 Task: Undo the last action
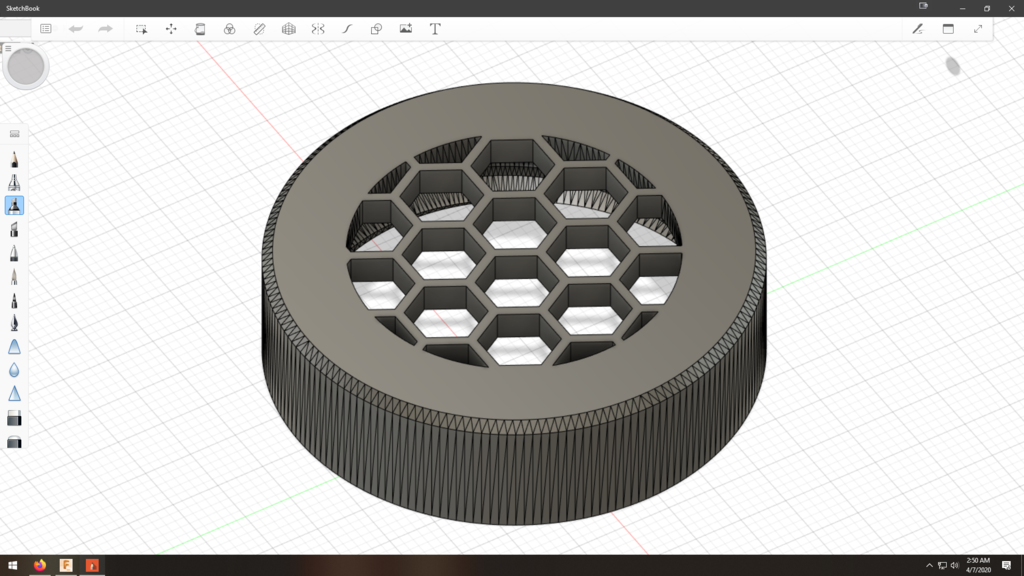(x=76, y=29)
